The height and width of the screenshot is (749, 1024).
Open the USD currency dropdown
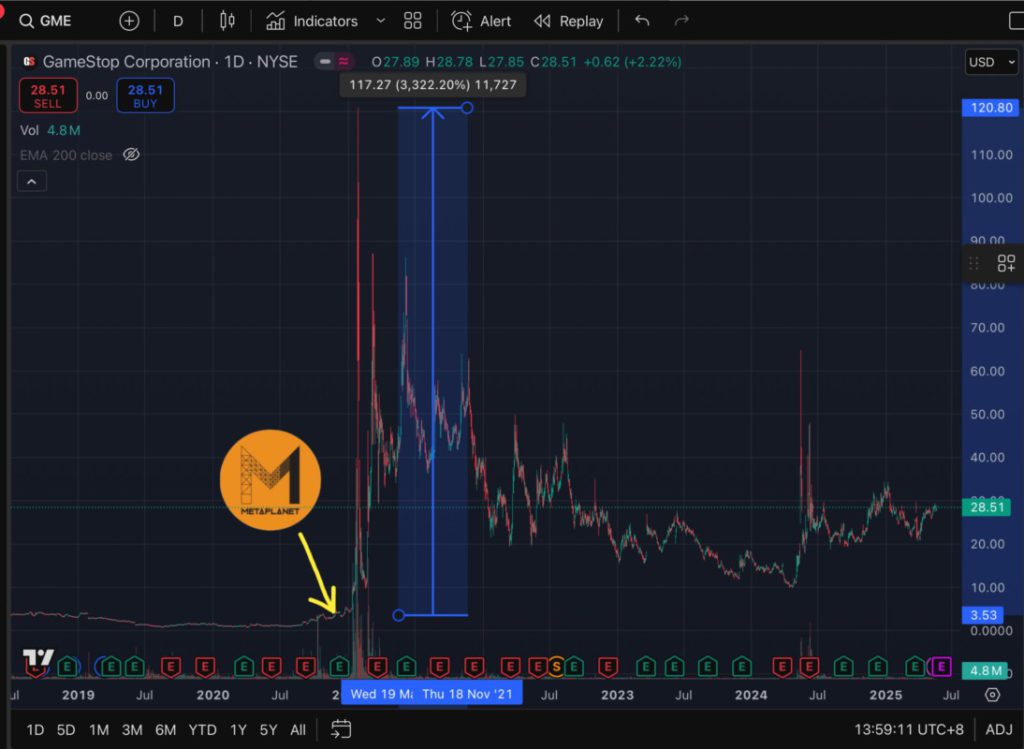(x=988, y=62)
